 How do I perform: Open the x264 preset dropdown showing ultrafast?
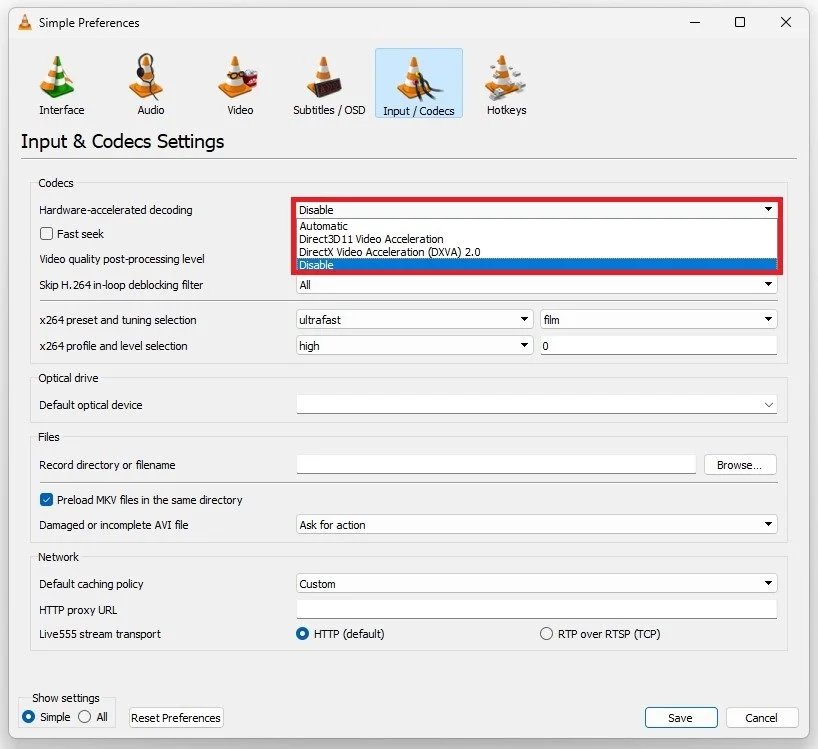[x=415, y=320]
